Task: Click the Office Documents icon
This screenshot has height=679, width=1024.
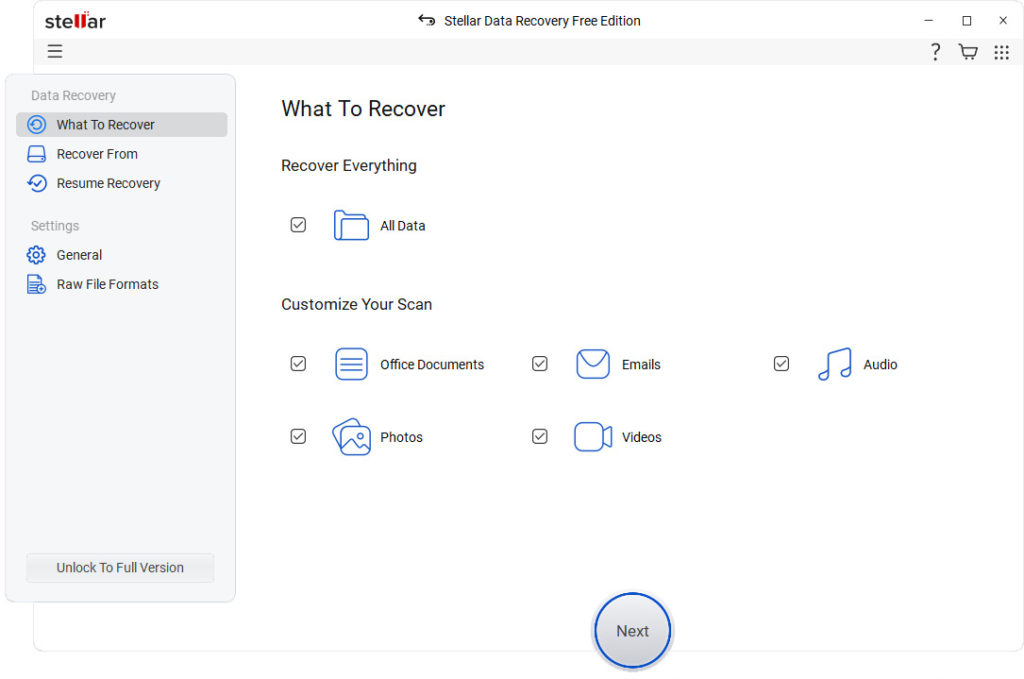Action: click(351, 364)
